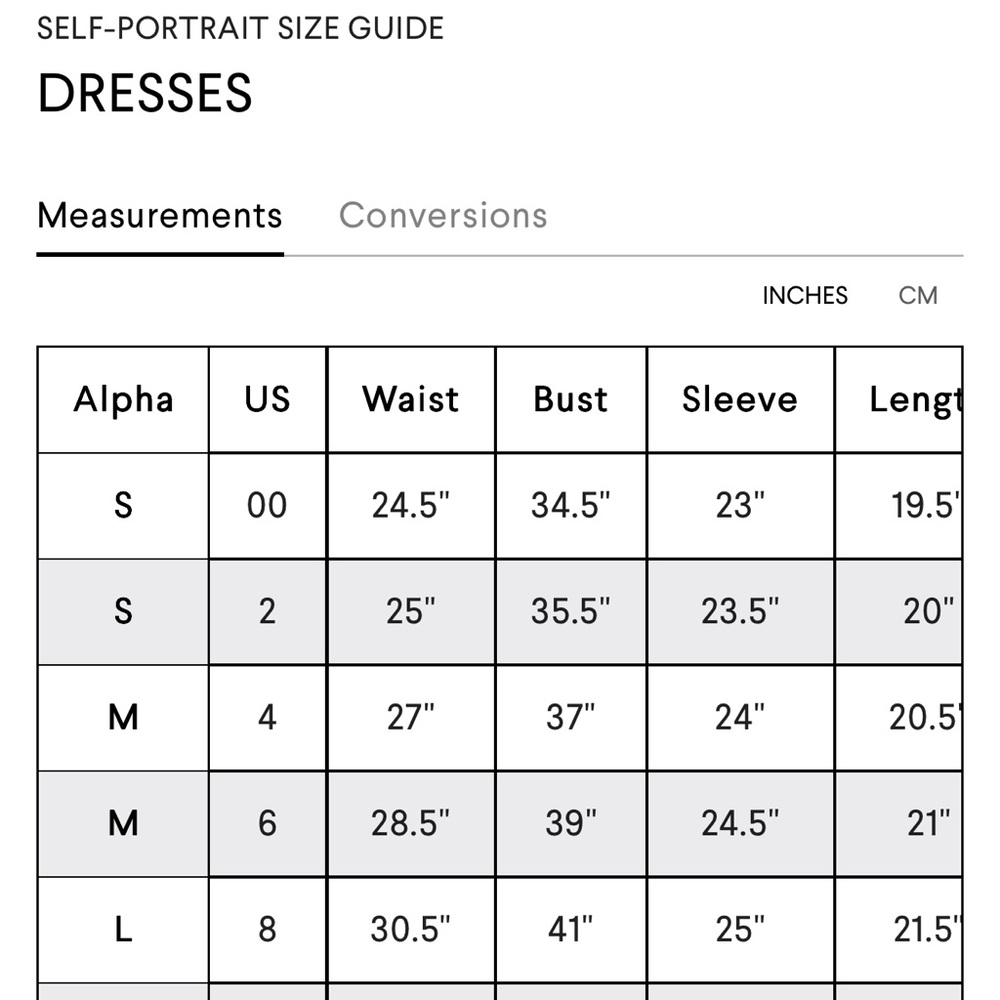This screenshot has height=1000, width=1000.
Task: Click the Bust column header
Action: 570,400
